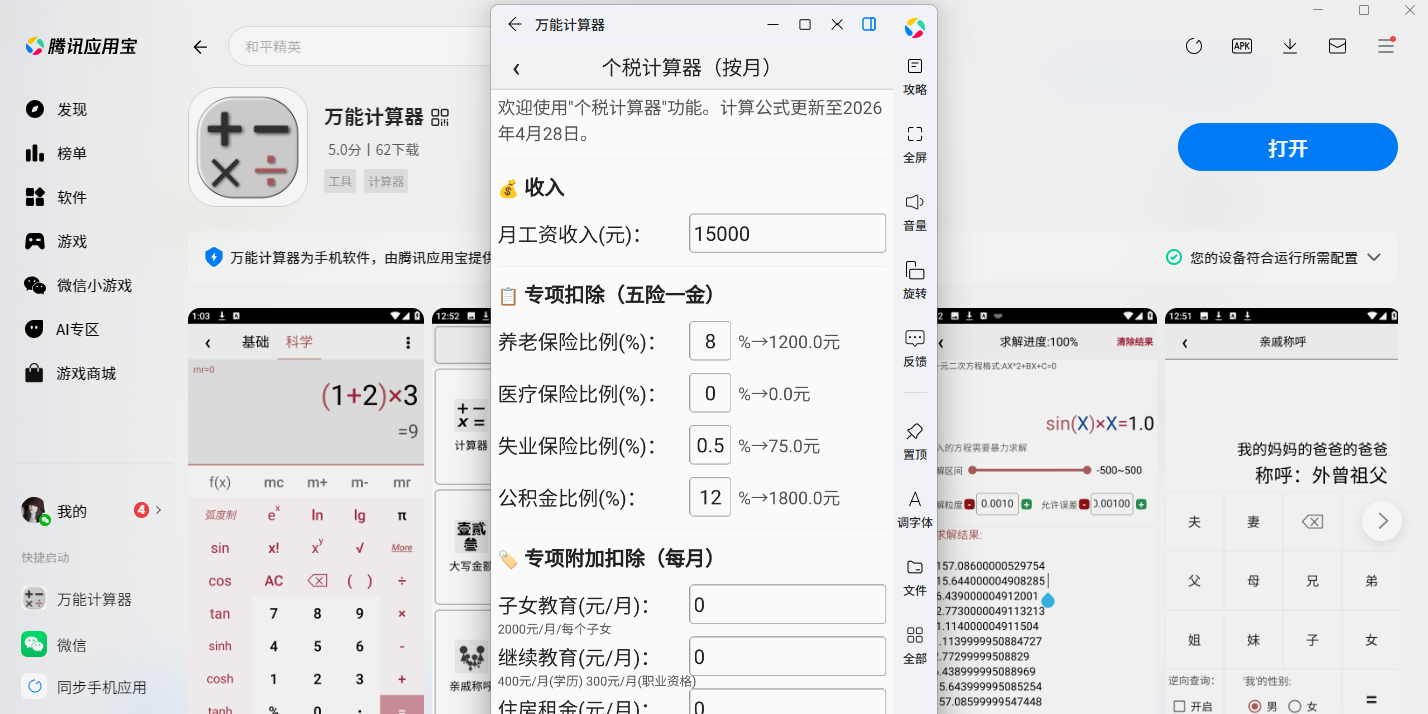The image size is (1428, 714).
Task: Edit 继续教育 monthly deduction field
Action: coord(788,656)
